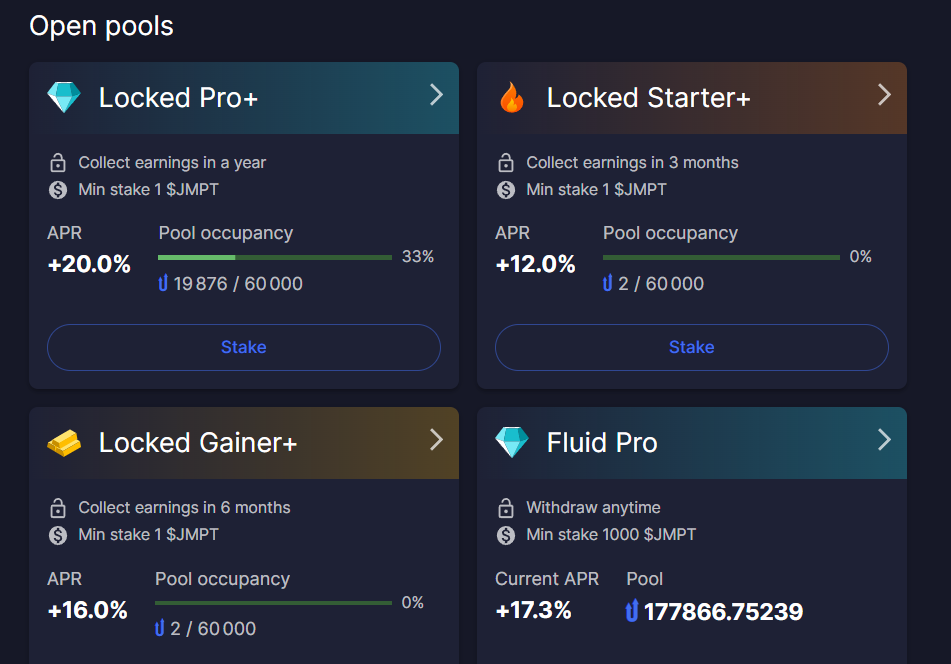Expand Locked Starter+ pool via chevron arrow
Image resolution: width=951 pixels, height=664 pixels.
[884, 95]
